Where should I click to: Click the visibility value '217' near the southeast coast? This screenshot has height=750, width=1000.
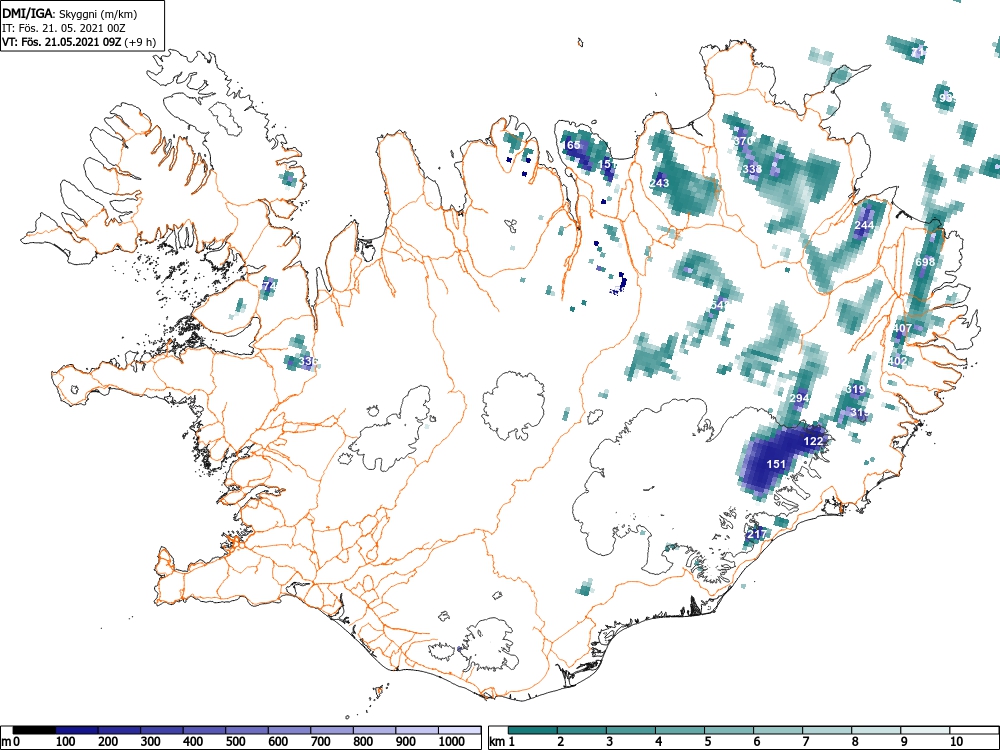[x=757, y=534]
